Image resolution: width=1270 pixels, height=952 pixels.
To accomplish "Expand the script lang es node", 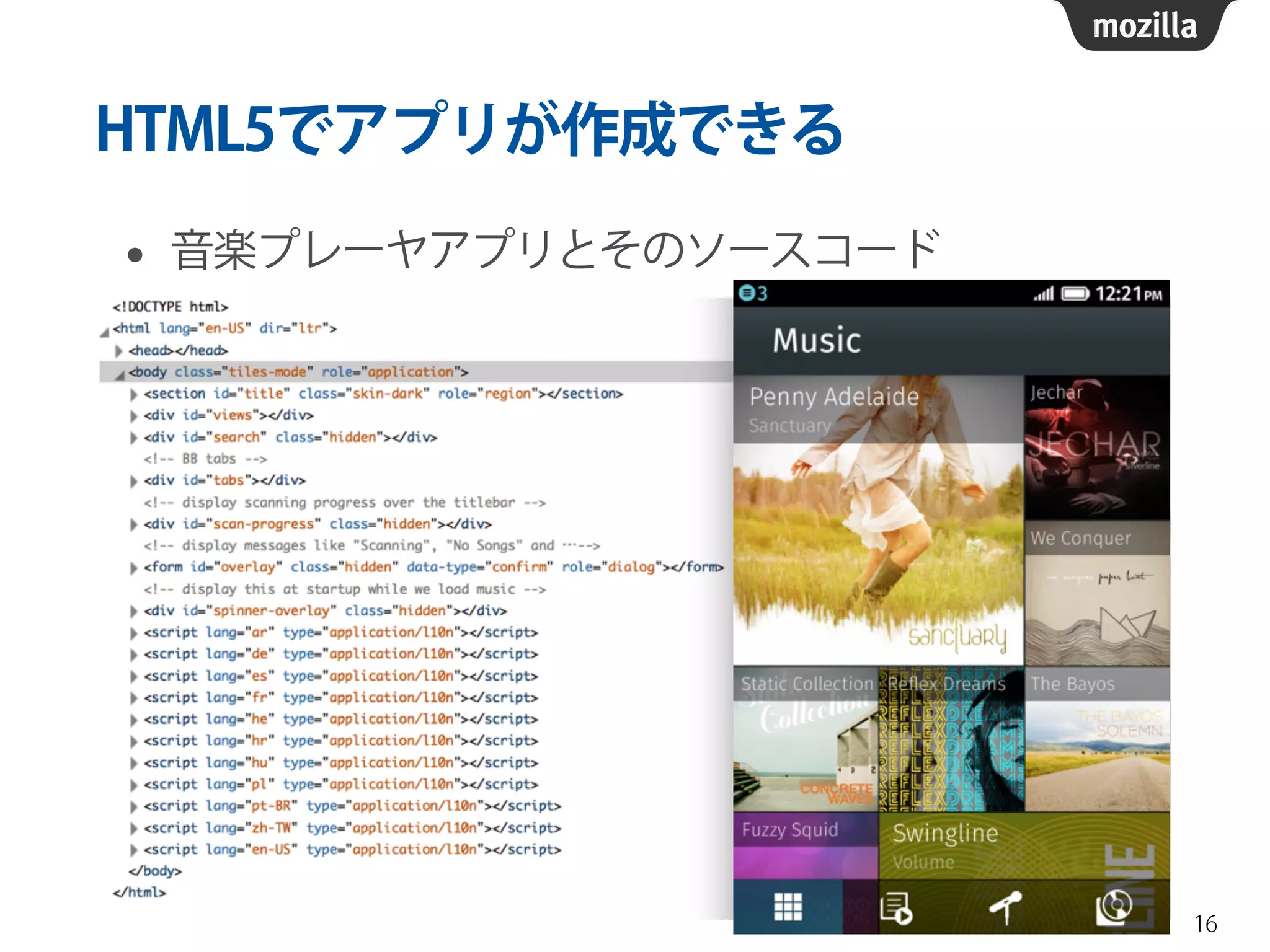I will coord(133,676).
